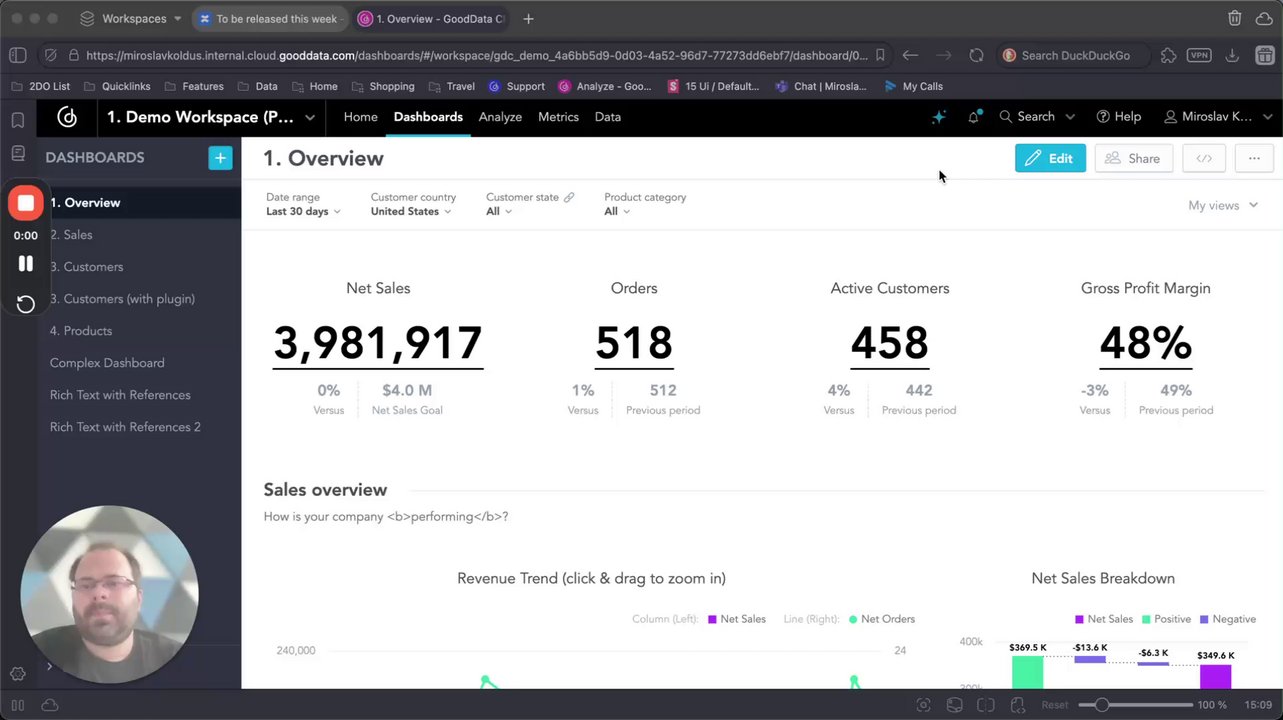Image resolution: width=1283 pixels, height=720 pixels.
Task: Open the Product category filter
Action: click(x=645, y=204)
